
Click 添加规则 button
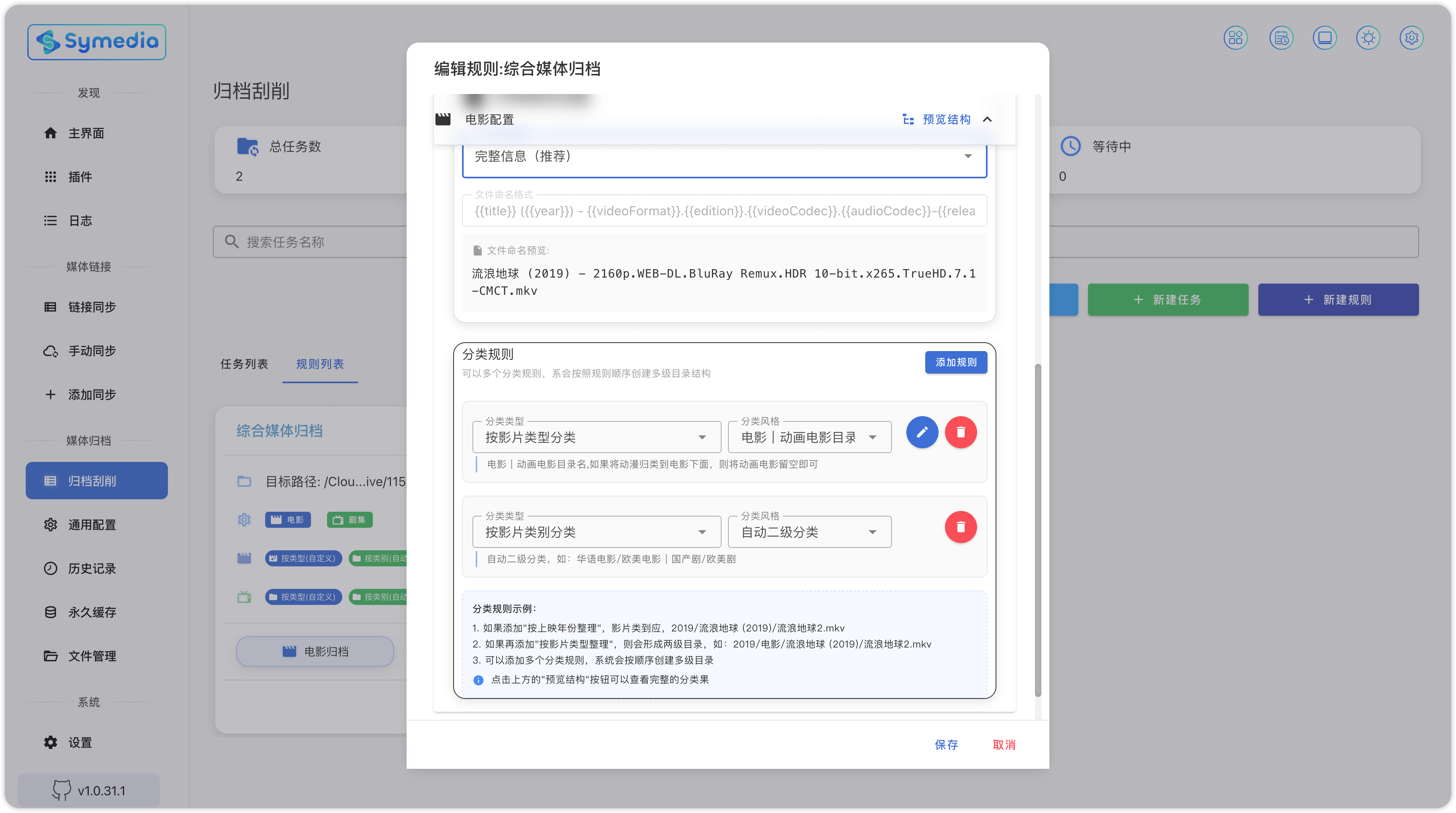tap(956, 362)
